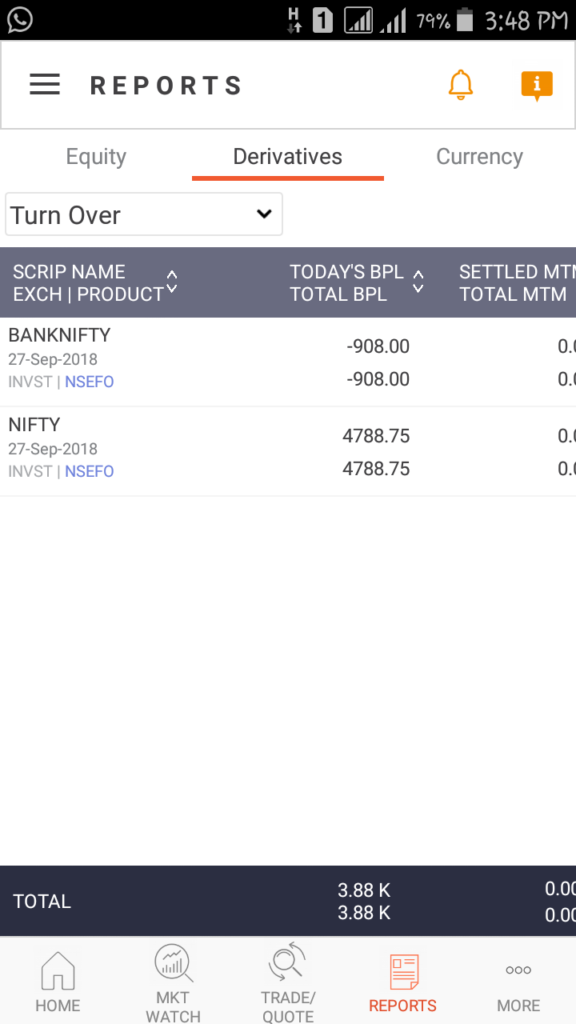The image size is (576, 1024).
Task: Sort by Scrip Name arrows
Action: pos(172,283)
